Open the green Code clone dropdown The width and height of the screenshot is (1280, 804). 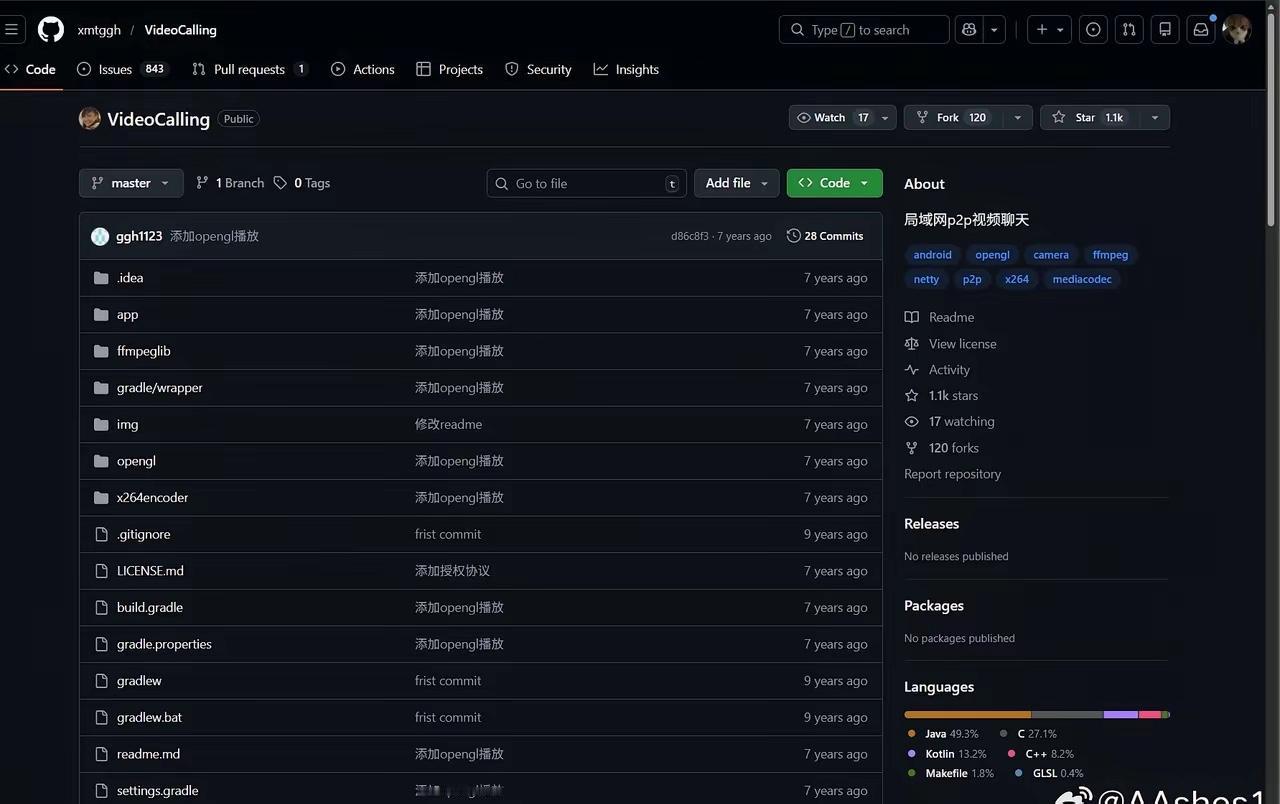835,183
